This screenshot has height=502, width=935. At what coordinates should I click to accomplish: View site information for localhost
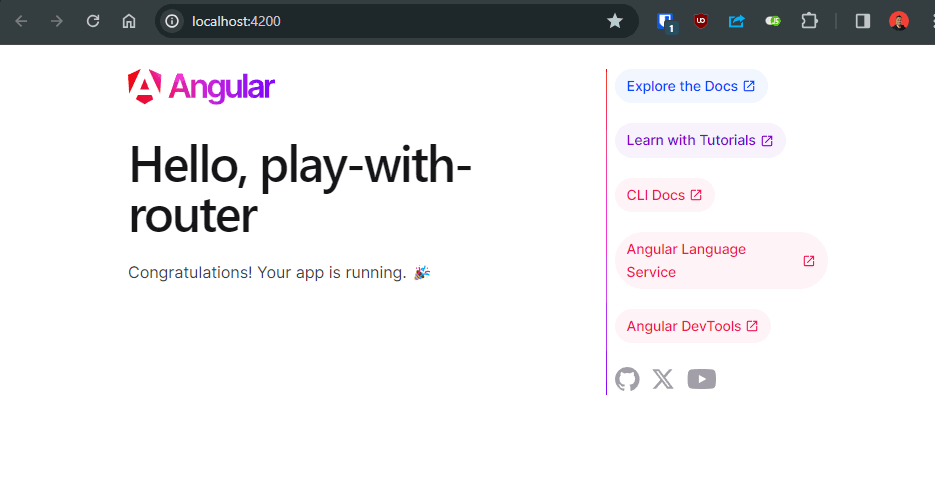173,21
